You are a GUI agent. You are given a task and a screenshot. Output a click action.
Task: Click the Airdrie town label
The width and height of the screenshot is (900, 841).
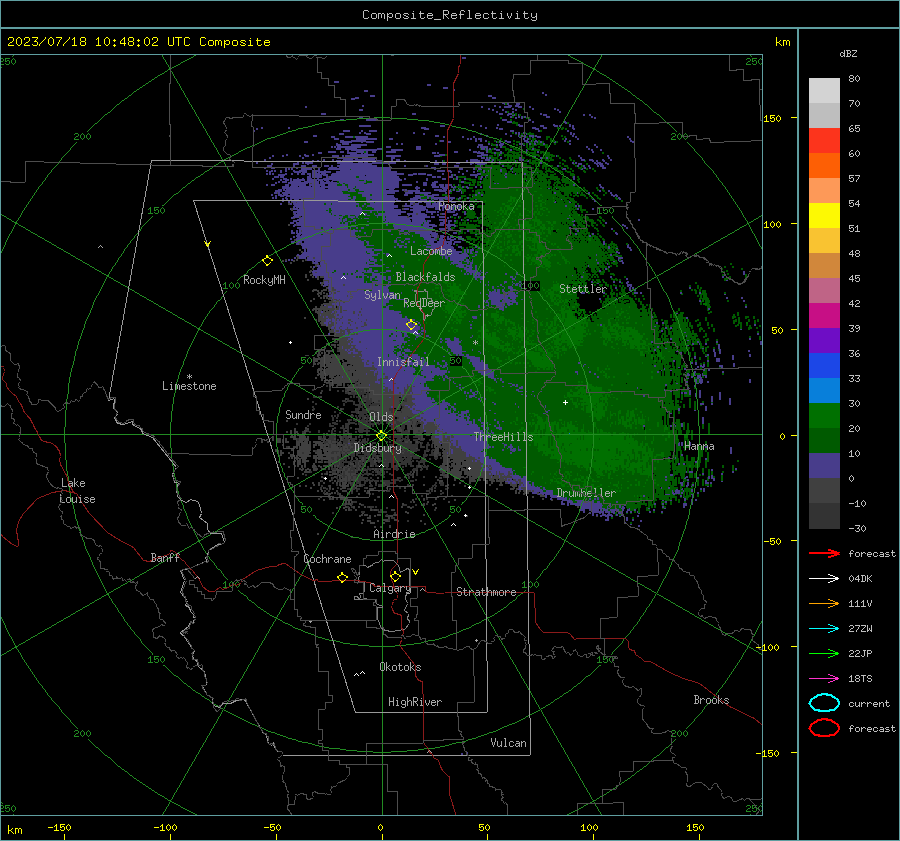(394, 534)
